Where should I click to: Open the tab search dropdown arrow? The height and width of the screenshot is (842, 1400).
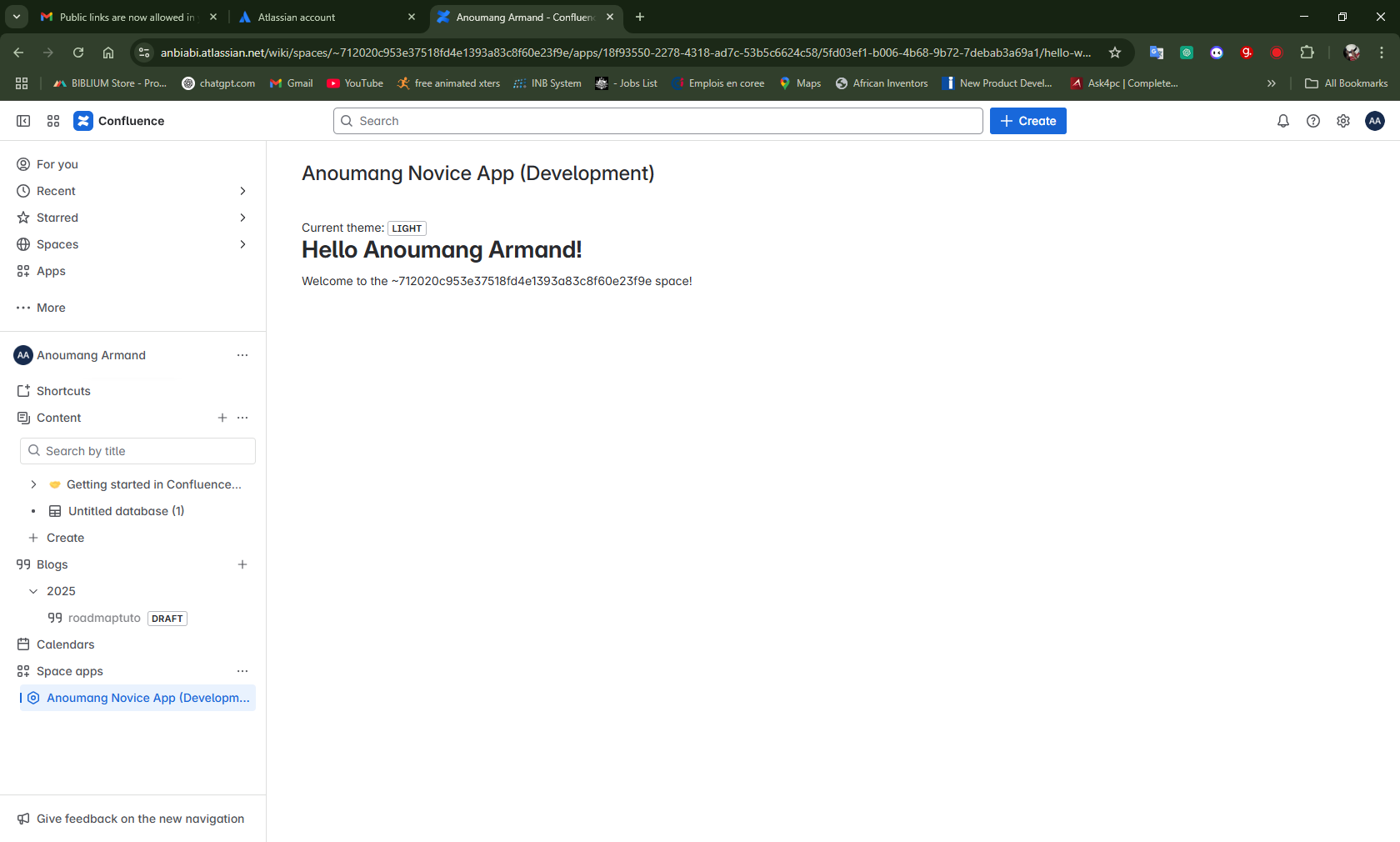(16, 17)
